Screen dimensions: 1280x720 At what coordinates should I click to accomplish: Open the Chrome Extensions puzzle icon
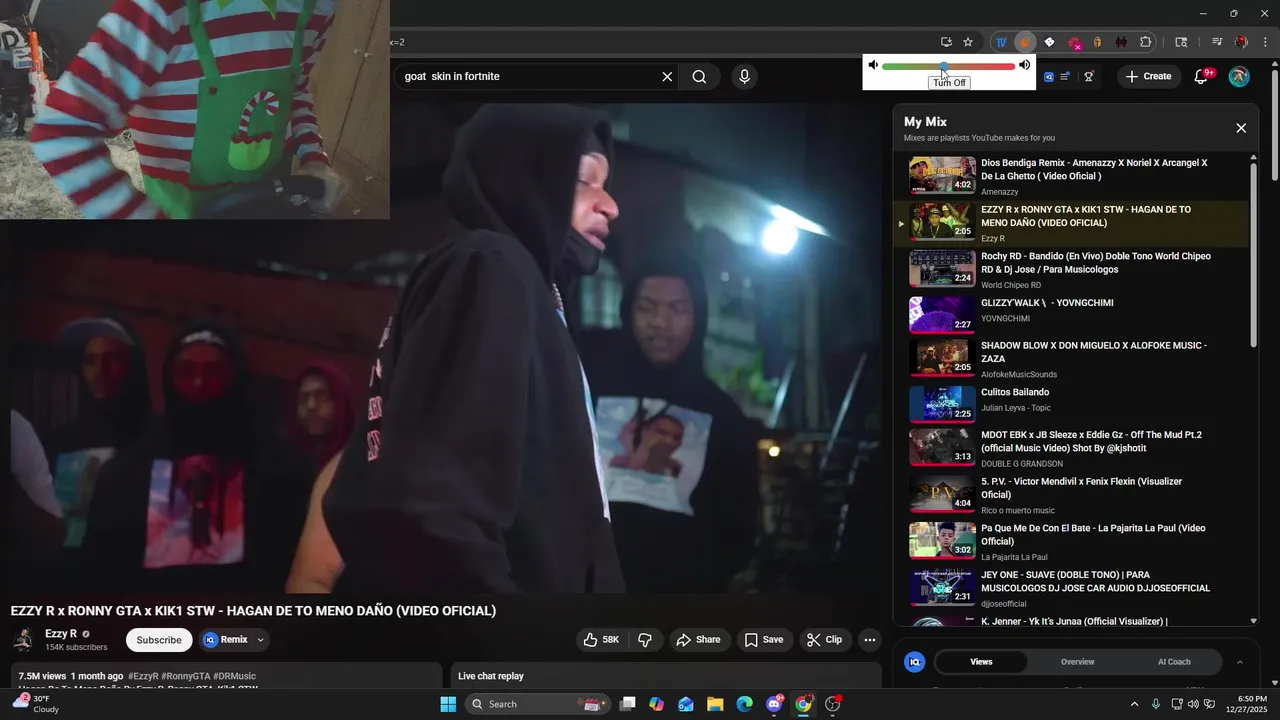pyautogui.click(x=1145, y=42)
